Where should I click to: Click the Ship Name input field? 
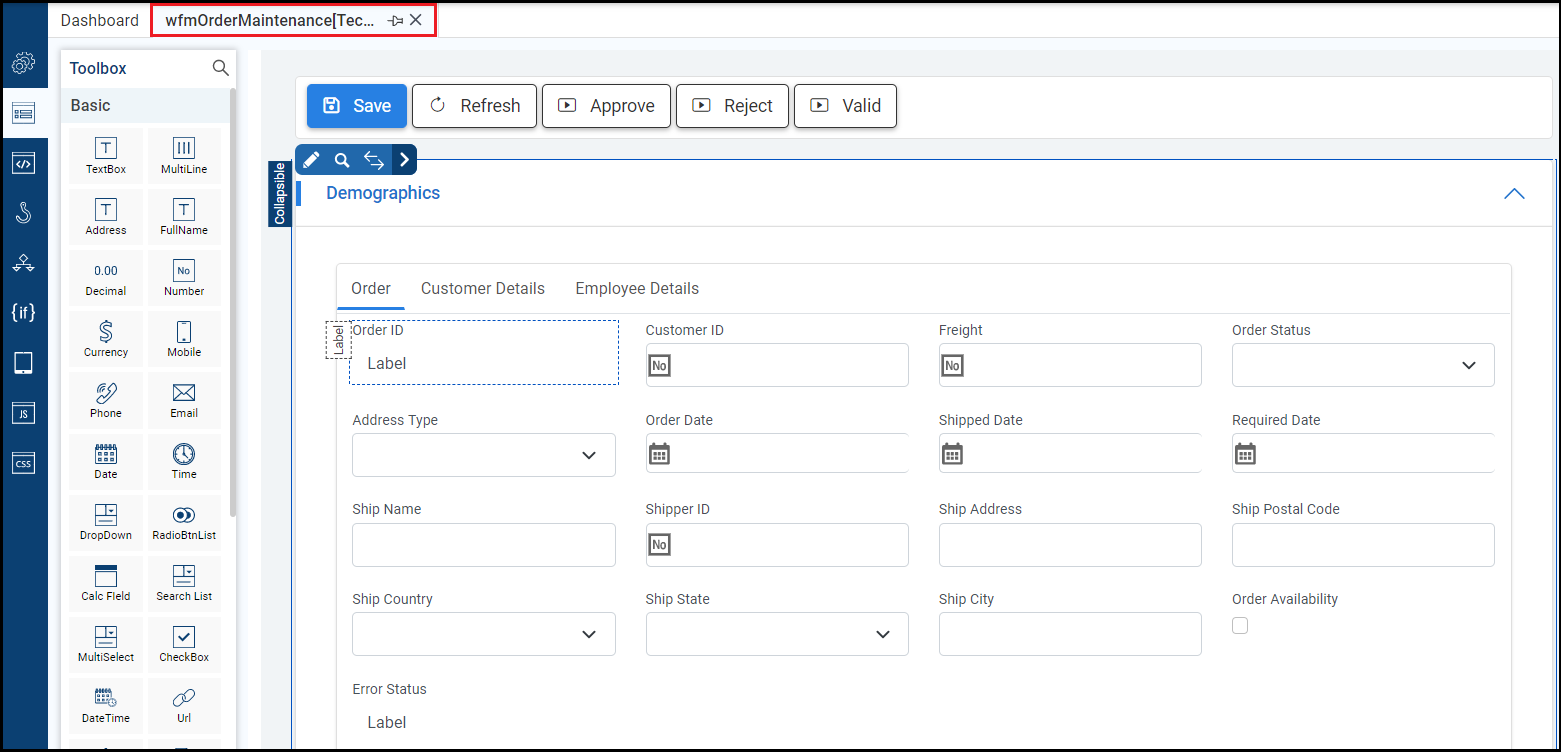pyautogui.click(x=484, y=545)
